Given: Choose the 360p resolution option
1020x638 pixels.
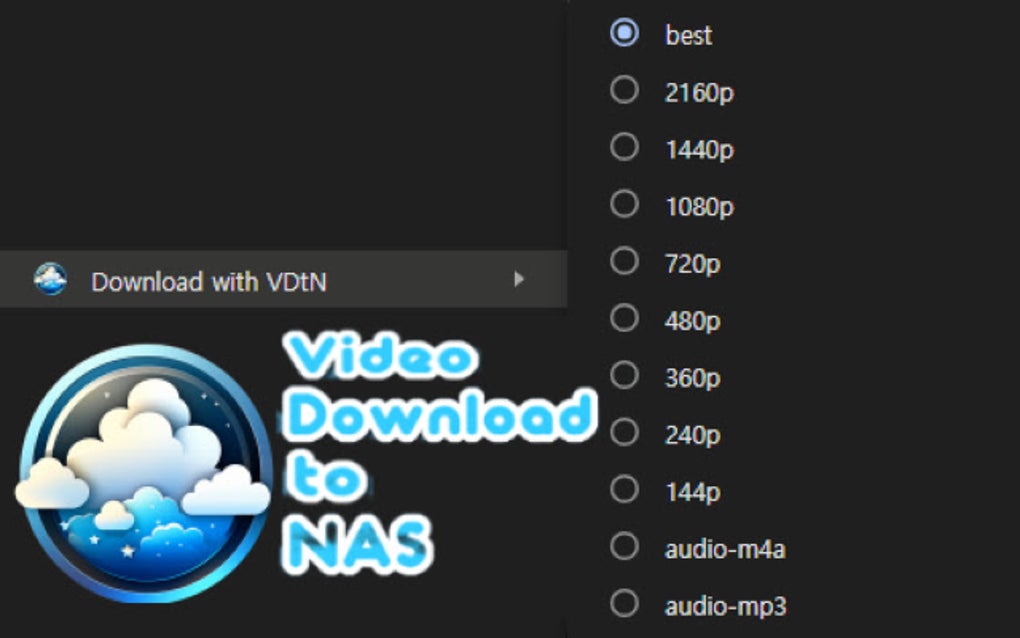Looking at the screenshot, I should point(624,377).
